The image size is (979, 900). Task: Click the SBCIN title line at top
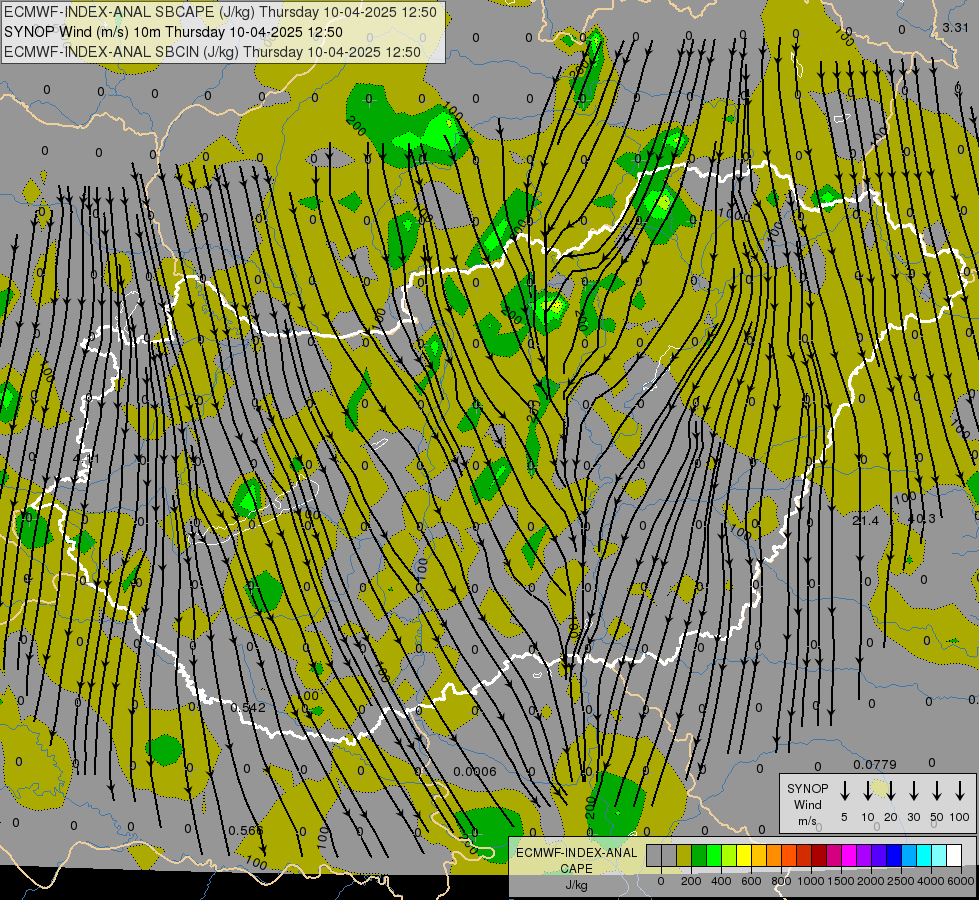click(x=213, y=52)
